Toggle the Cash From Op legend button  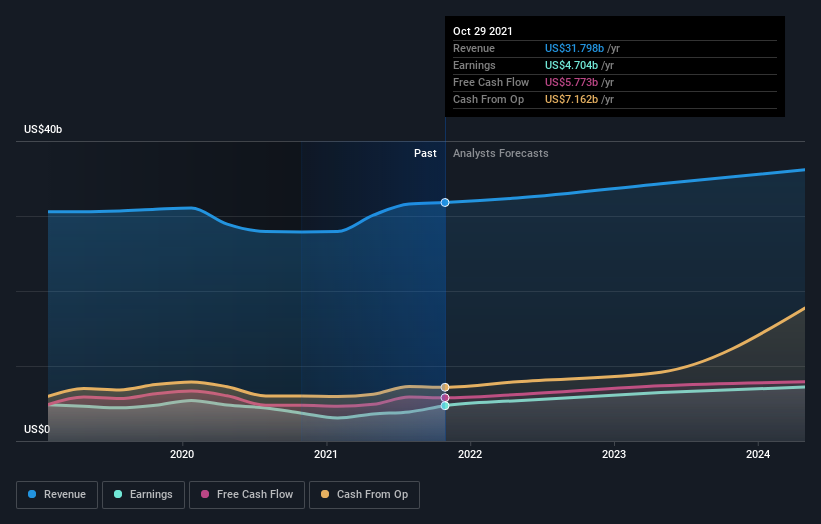click(364, 495)
